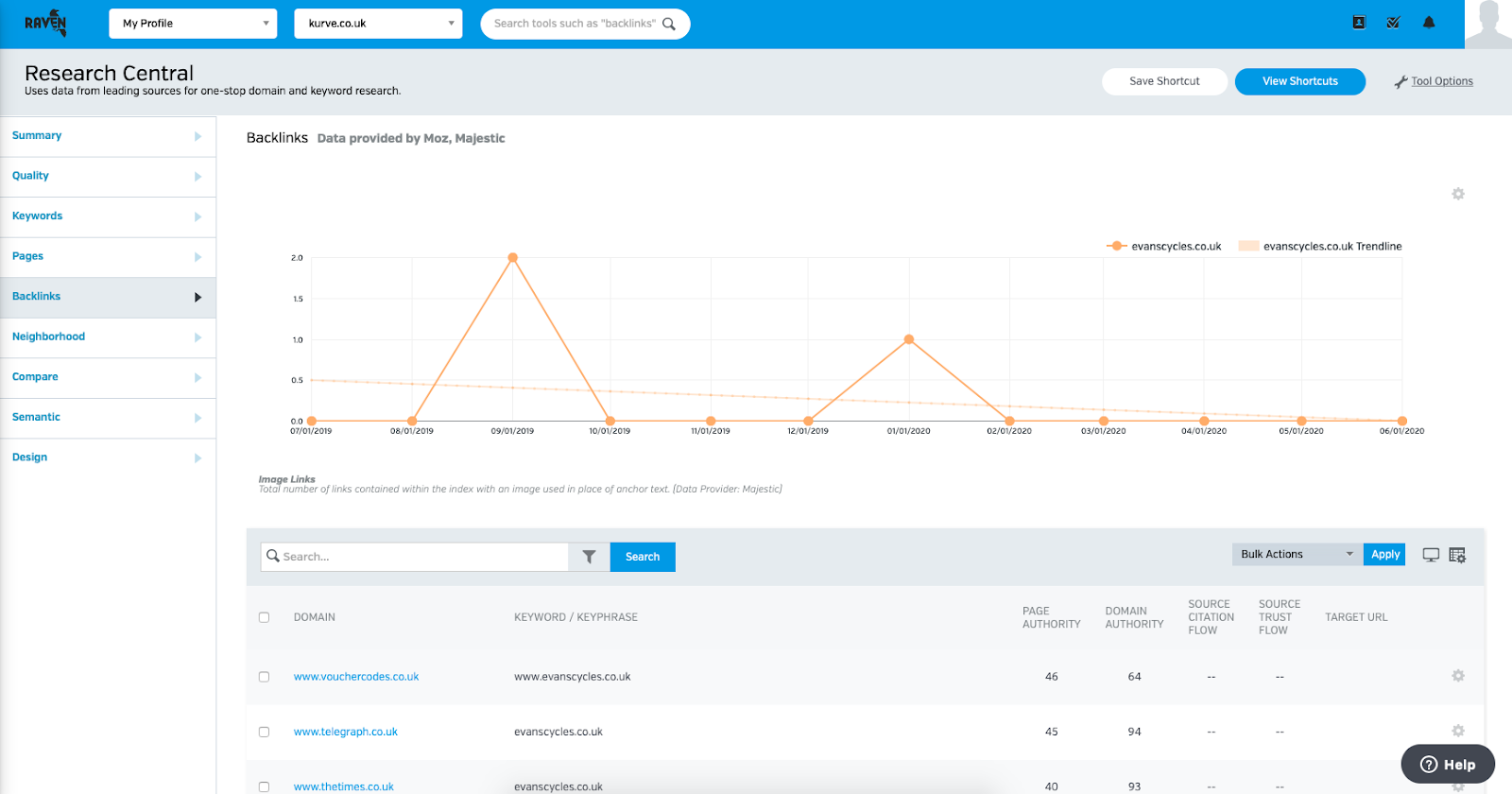1512x794 pixels.
Task: Click the gear icon above the chart
Action: click(1458, 194)
